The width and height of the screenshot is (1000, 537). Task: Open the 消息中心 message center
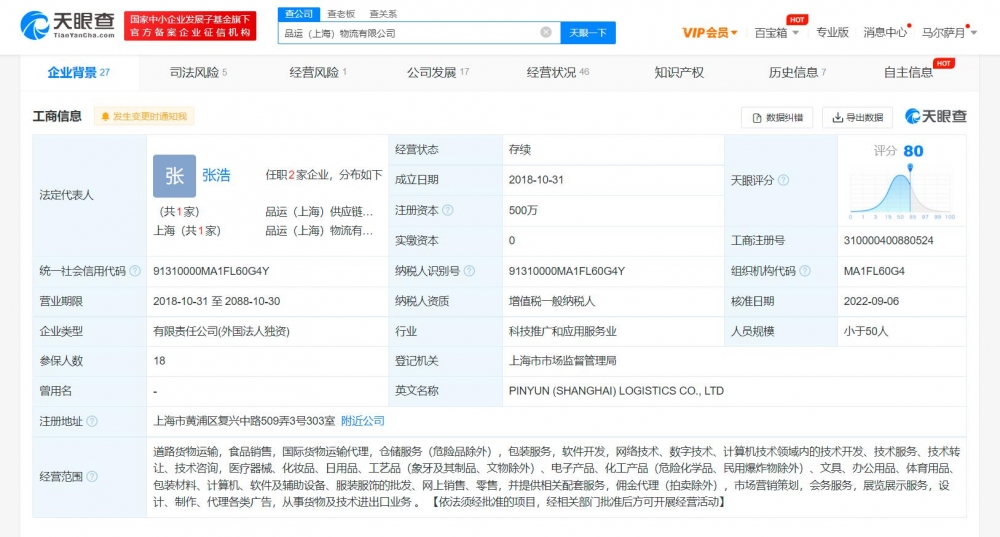(885, 33)
